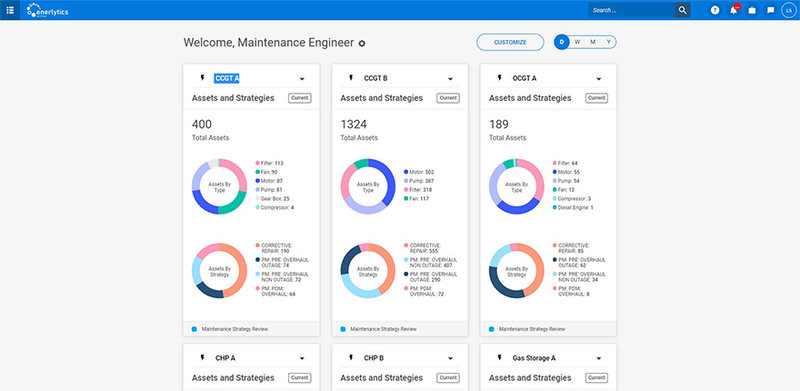The image size is (800, 391).
Task: Click the bolt icon on OCGT A card
Action: (499, 78)
